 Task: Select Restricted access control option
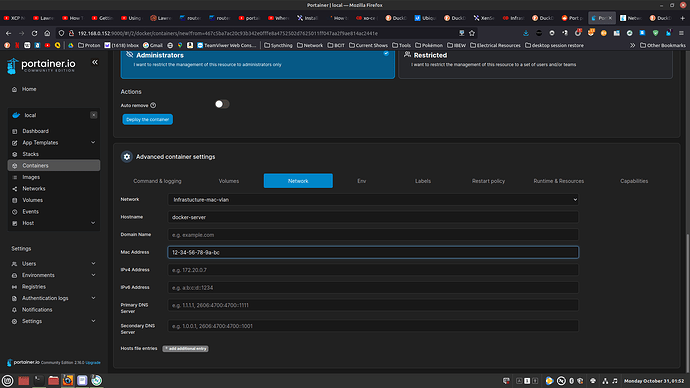(535, 64)
